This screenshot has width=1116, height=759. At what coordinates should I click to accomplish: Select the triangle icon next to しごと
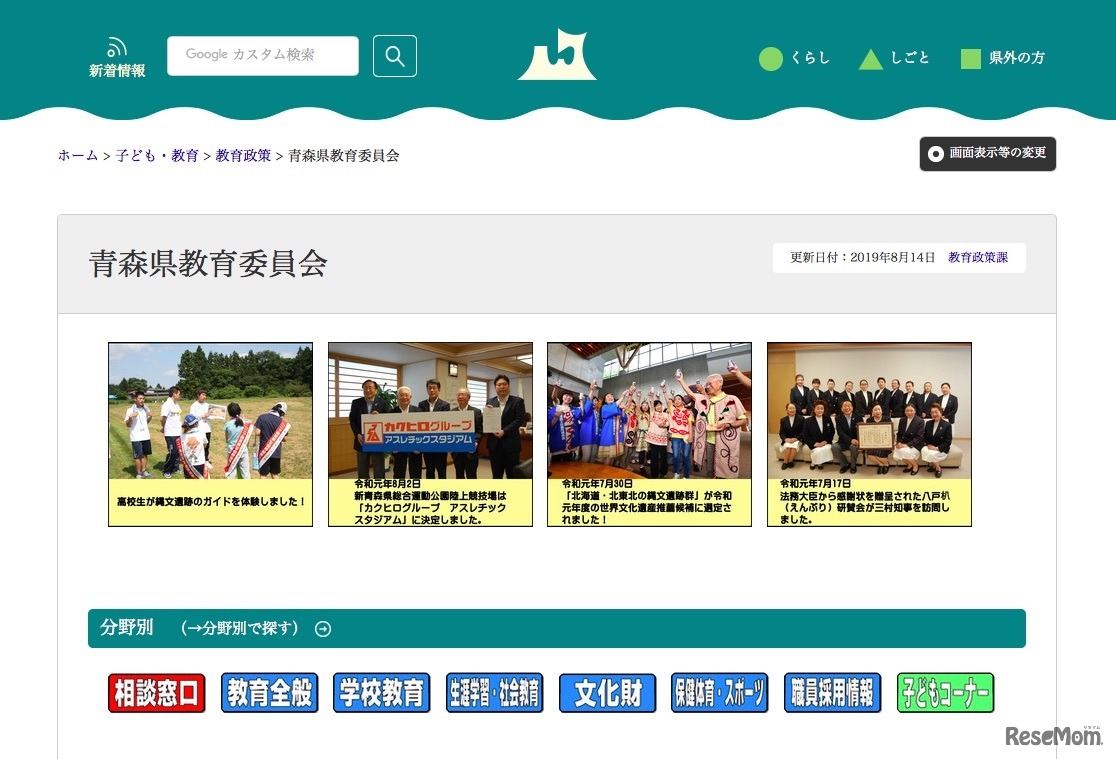coord(872,58)
